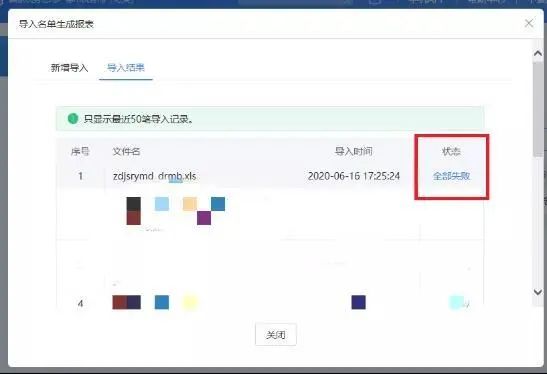Click file name zdjsrymd_drmb.xls
The image size is (547, 374).
[154, 176]
